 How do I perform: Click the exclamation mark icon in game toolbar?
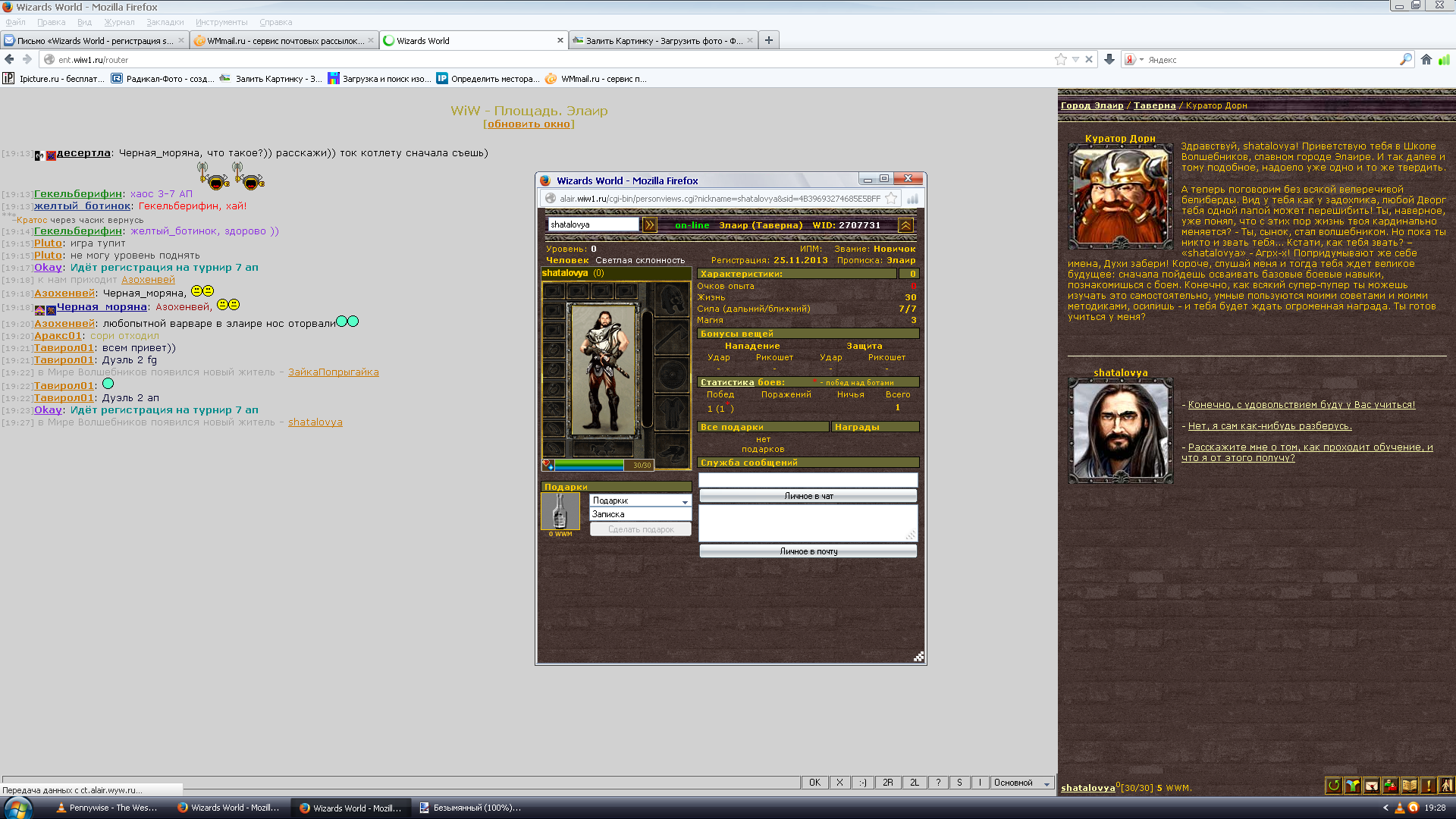coord(1428,786)
